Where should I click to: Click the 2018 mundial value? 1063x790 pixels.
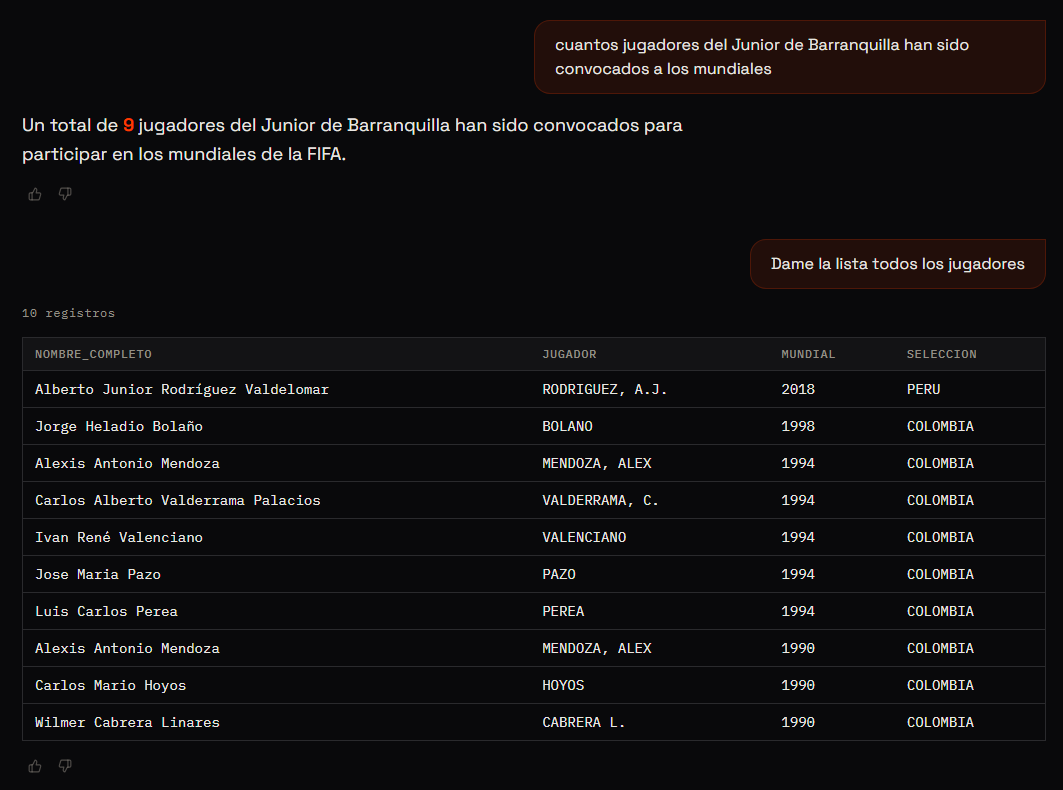click(x=798, y=389)
